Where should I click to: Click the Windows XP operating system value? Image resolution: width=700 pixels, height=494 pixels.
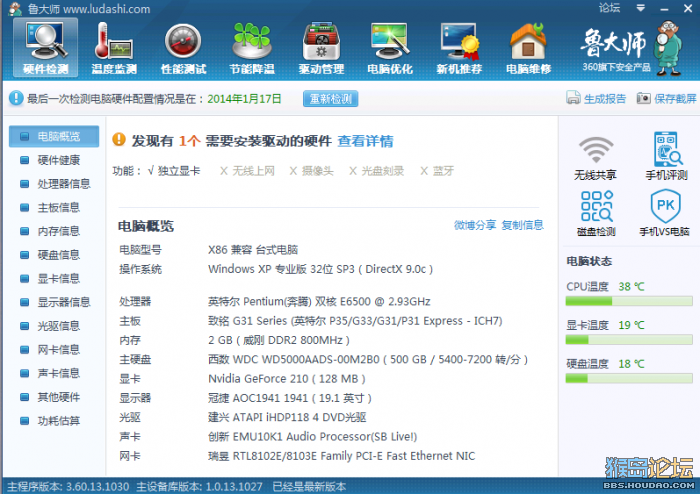(x=321, y=269)
